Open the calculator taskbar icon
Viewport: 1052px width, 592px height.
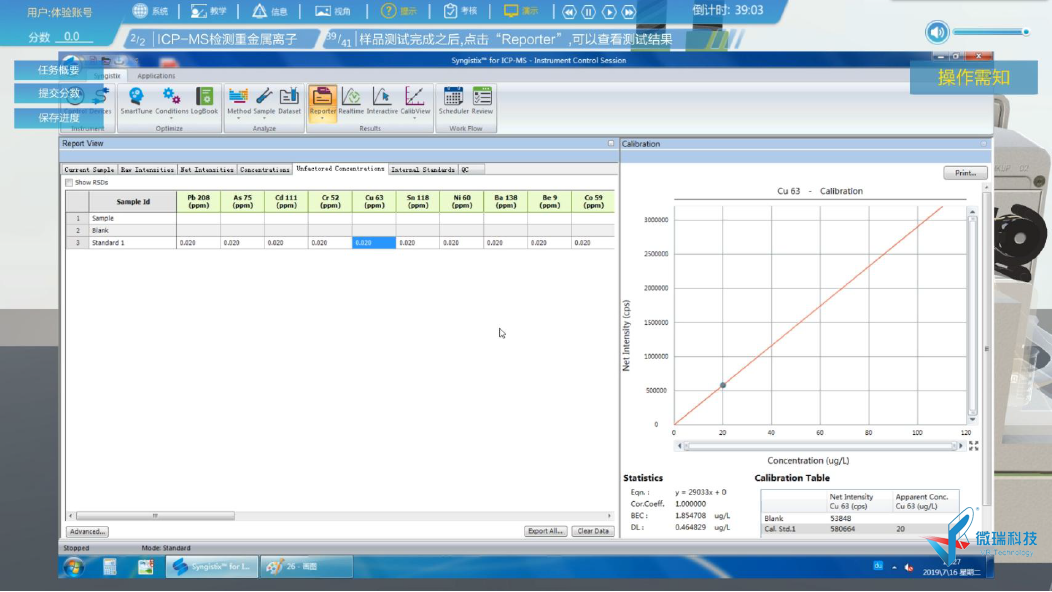(x=110, y=567)
